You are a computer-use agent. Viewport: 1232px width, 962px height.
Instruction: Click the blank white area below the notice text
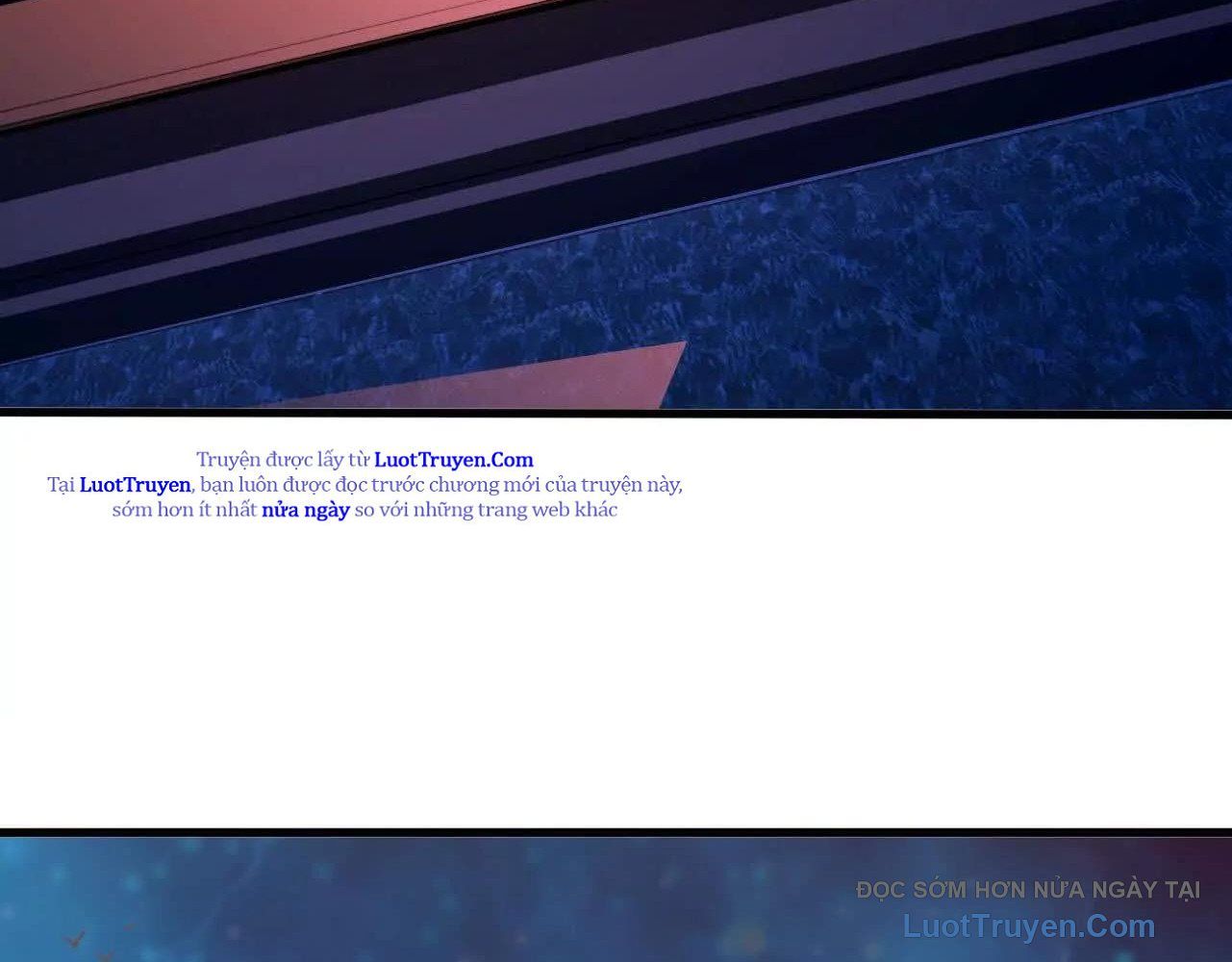pyautogui.click(x=616, y=673)
